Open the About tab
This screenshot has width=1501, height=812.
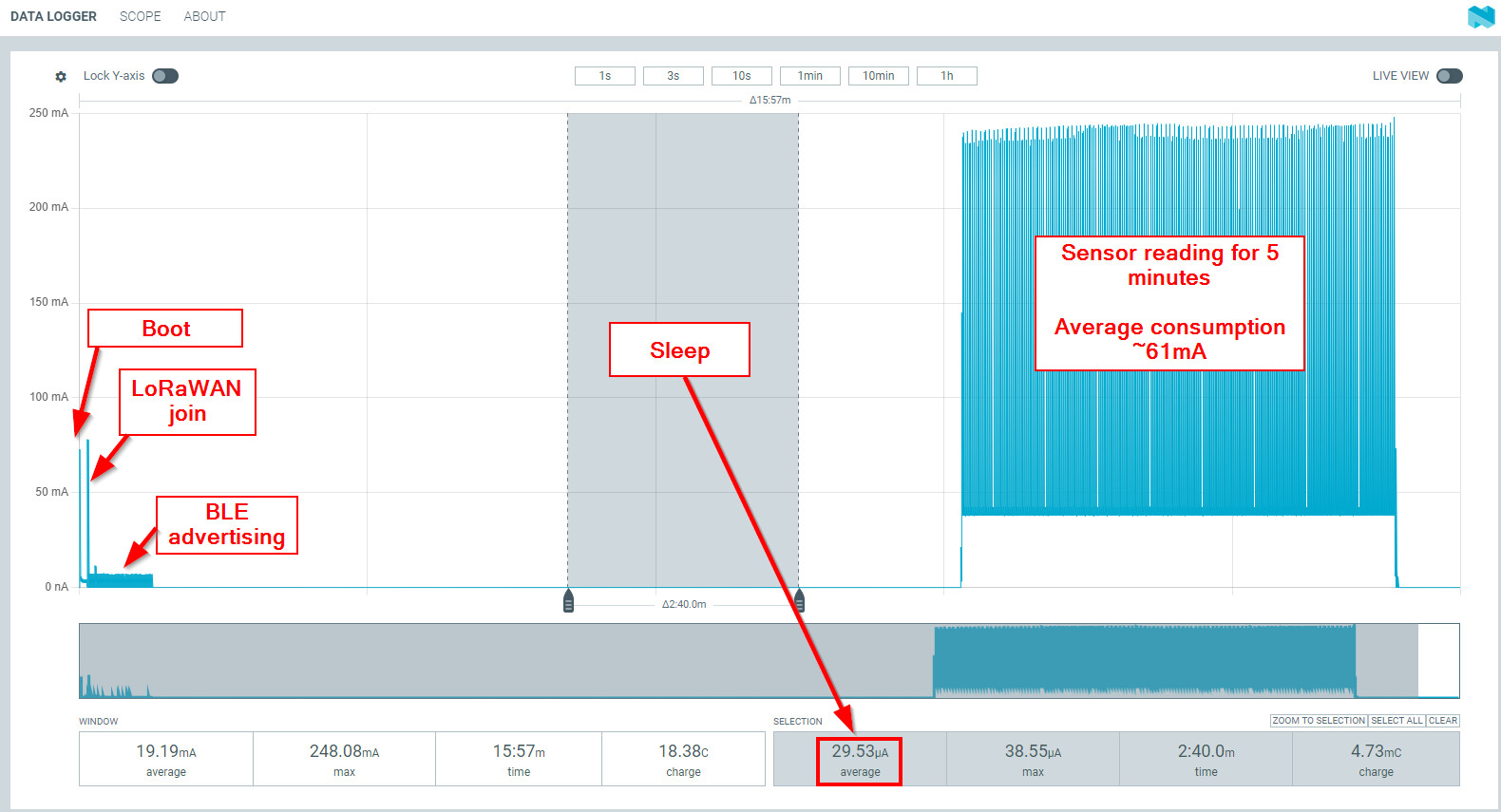(x=204, y=16)
